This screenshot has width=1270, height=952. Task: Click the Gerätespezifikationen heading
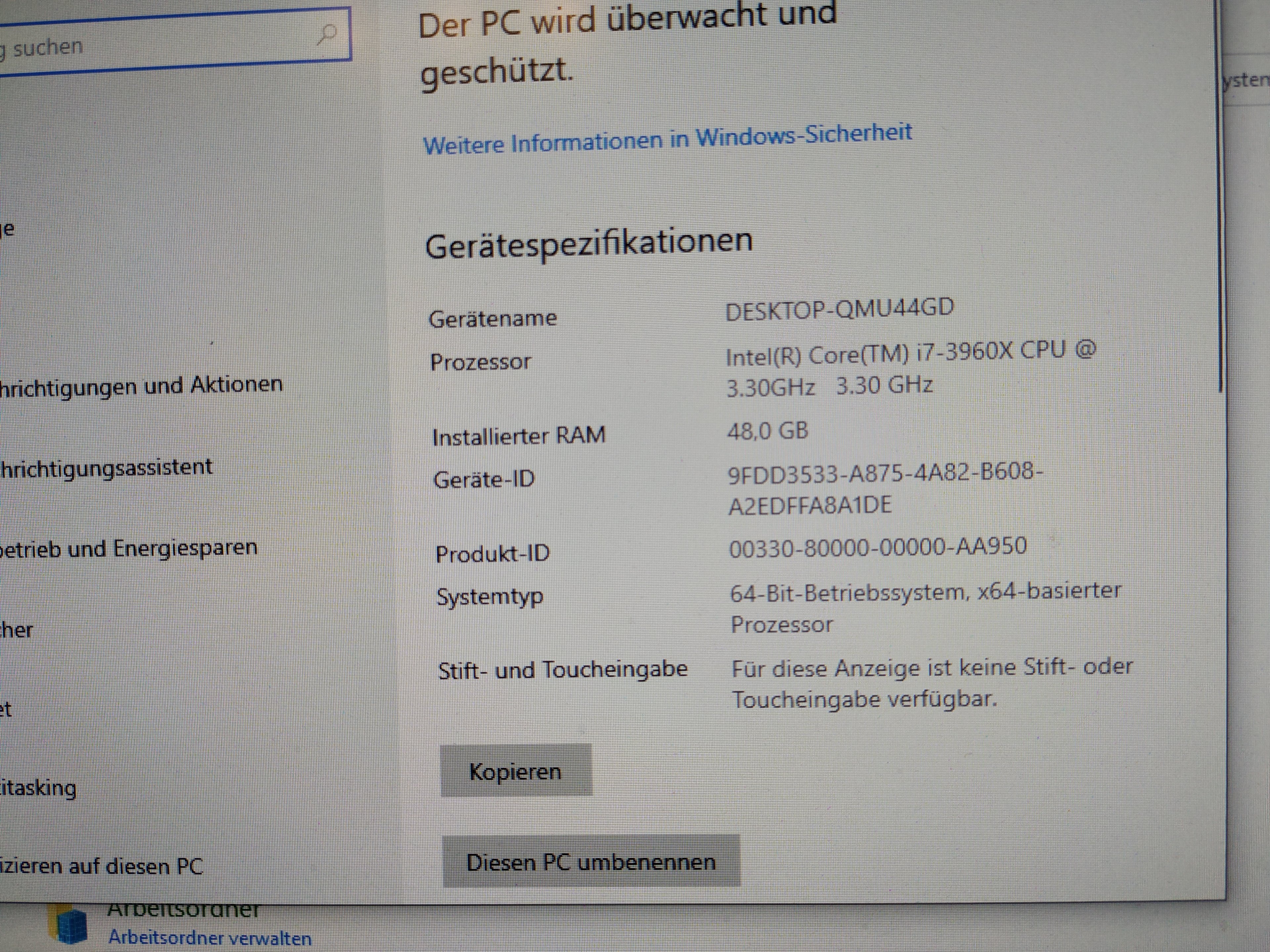(x=588, y=242)
